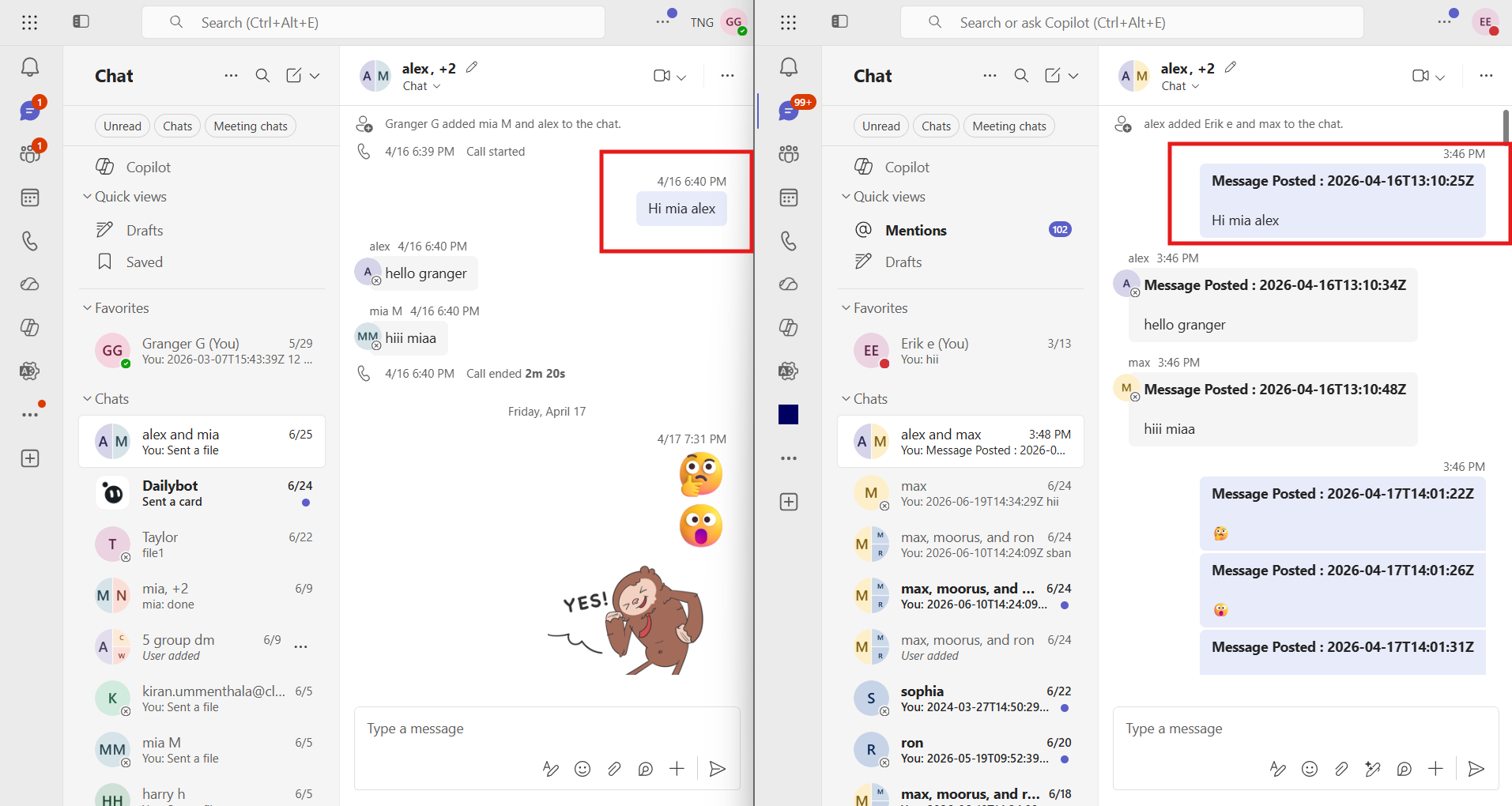Click Search box in left window top bar

coord(373,22)
